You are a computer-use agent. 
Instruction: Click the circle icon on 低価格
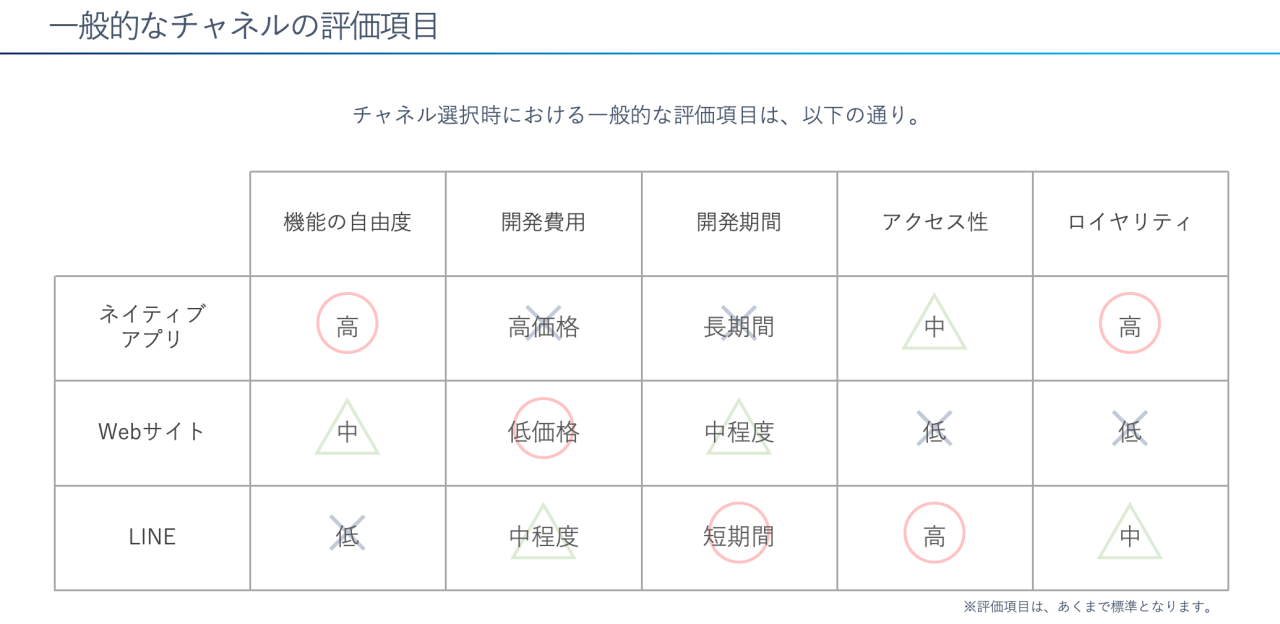pyautogui.click(x=543, y=428)
